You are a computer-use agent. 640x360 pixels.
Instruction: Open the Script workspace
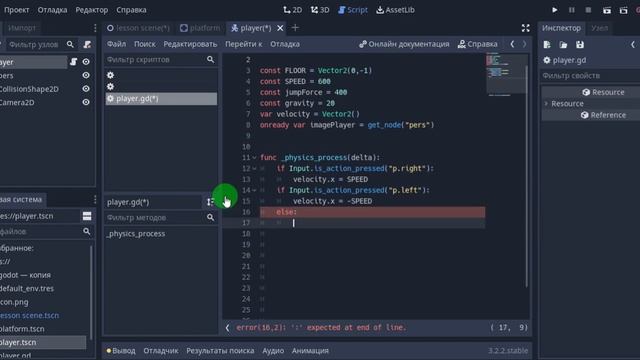click(353, 10)
